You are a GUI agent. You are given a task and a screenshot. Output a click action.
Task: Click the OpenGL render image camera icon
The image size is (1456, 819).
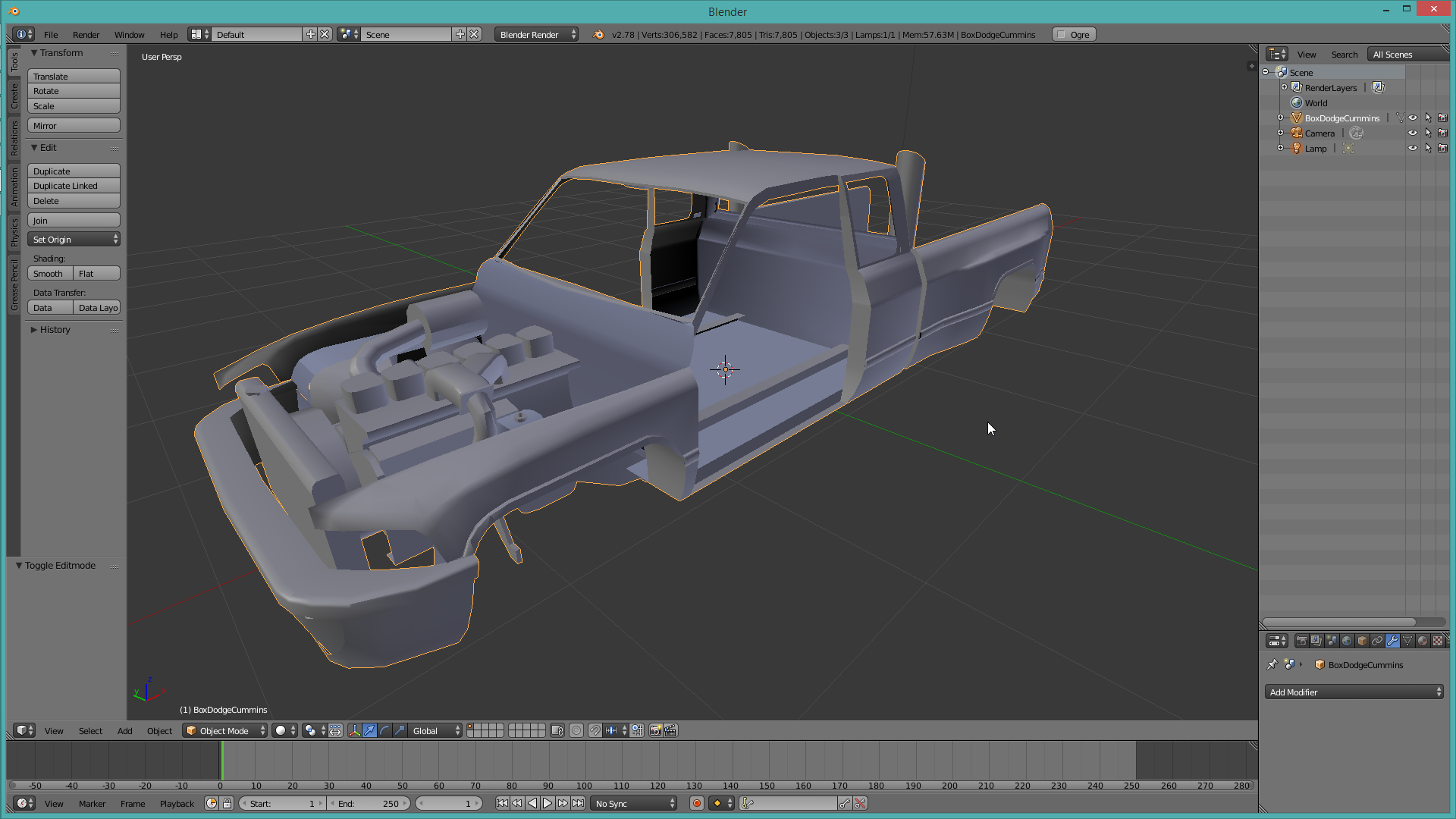tap(655, 730)
